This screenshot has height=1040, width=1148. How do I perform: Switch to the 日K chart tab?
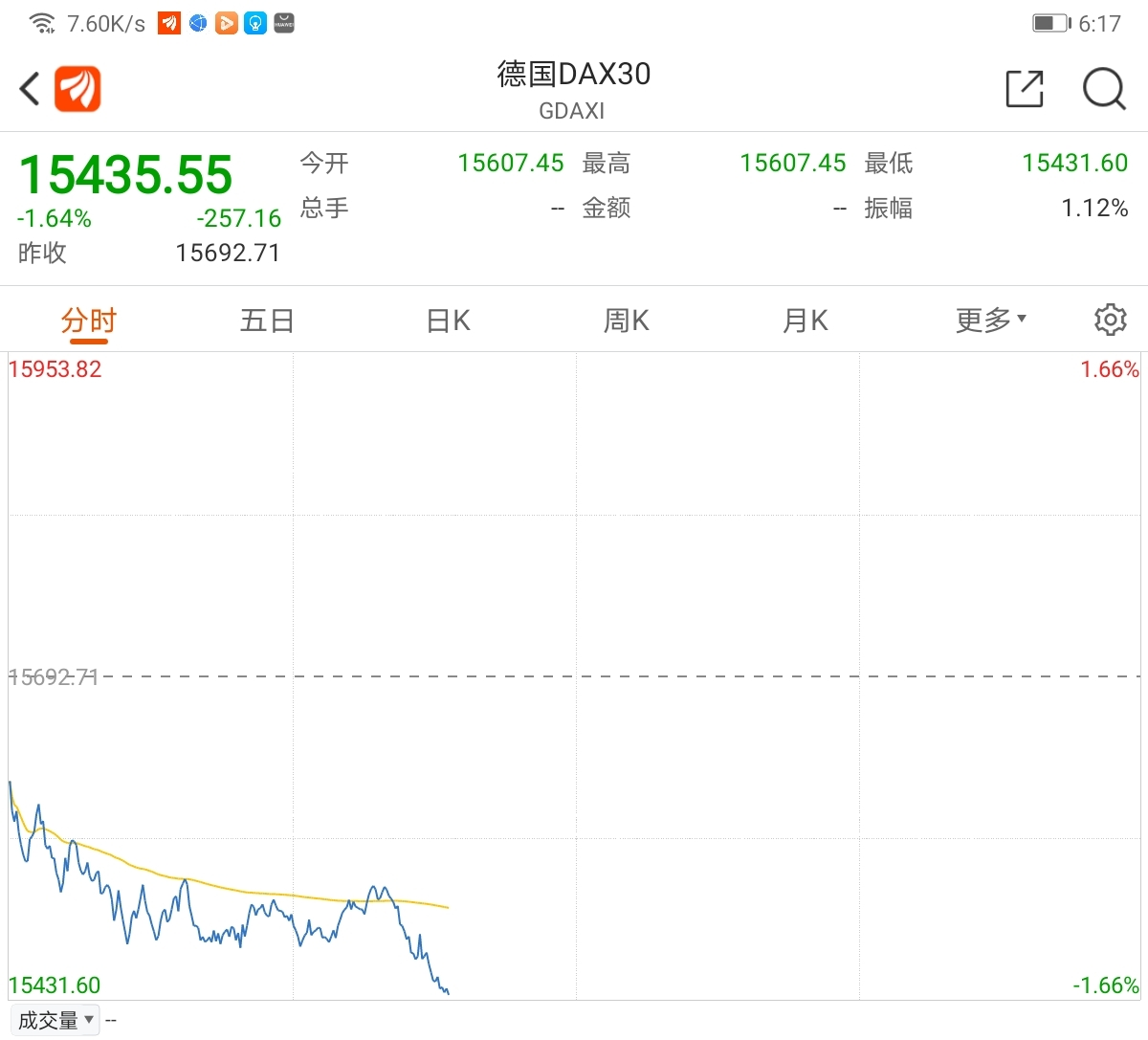(x=448, y=321)
